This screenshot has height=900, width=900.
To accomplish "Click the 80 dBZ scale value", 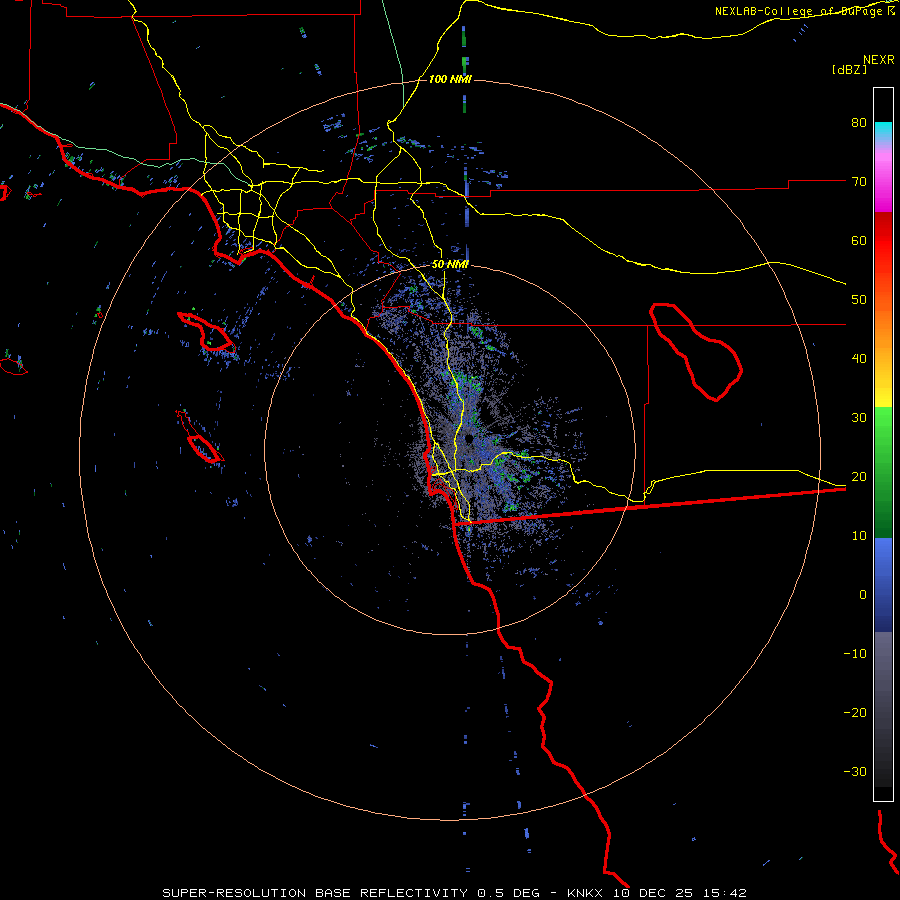I will pos(859,122).
